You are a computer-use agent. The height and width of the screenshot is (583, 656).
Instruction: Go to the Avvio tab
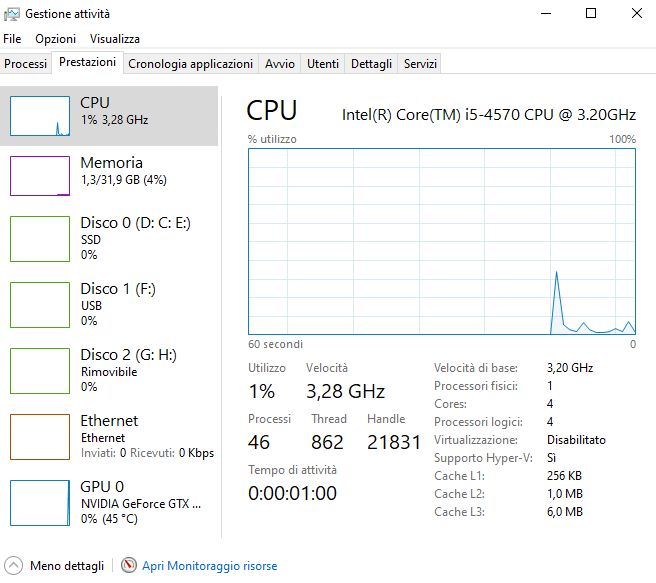tap(279, 64)
